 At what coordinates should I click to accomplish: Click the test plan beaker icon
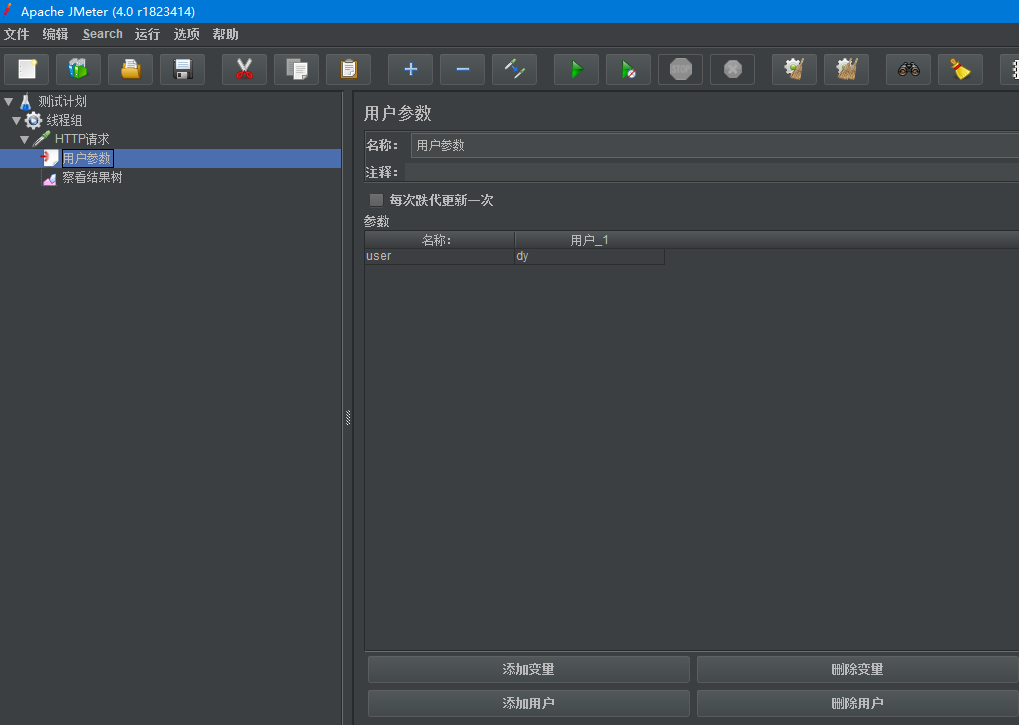coord(25,101)
